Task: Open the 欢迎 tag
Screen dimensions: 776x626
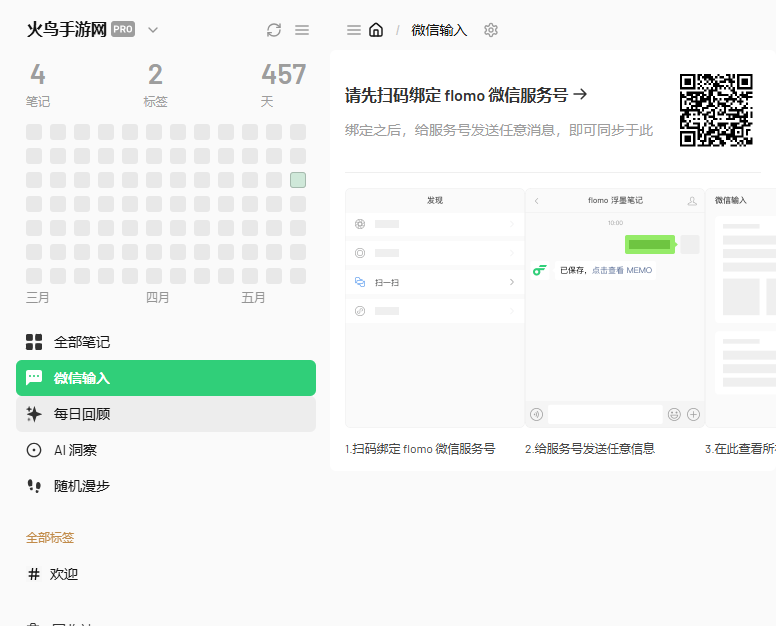Action: 64,574
